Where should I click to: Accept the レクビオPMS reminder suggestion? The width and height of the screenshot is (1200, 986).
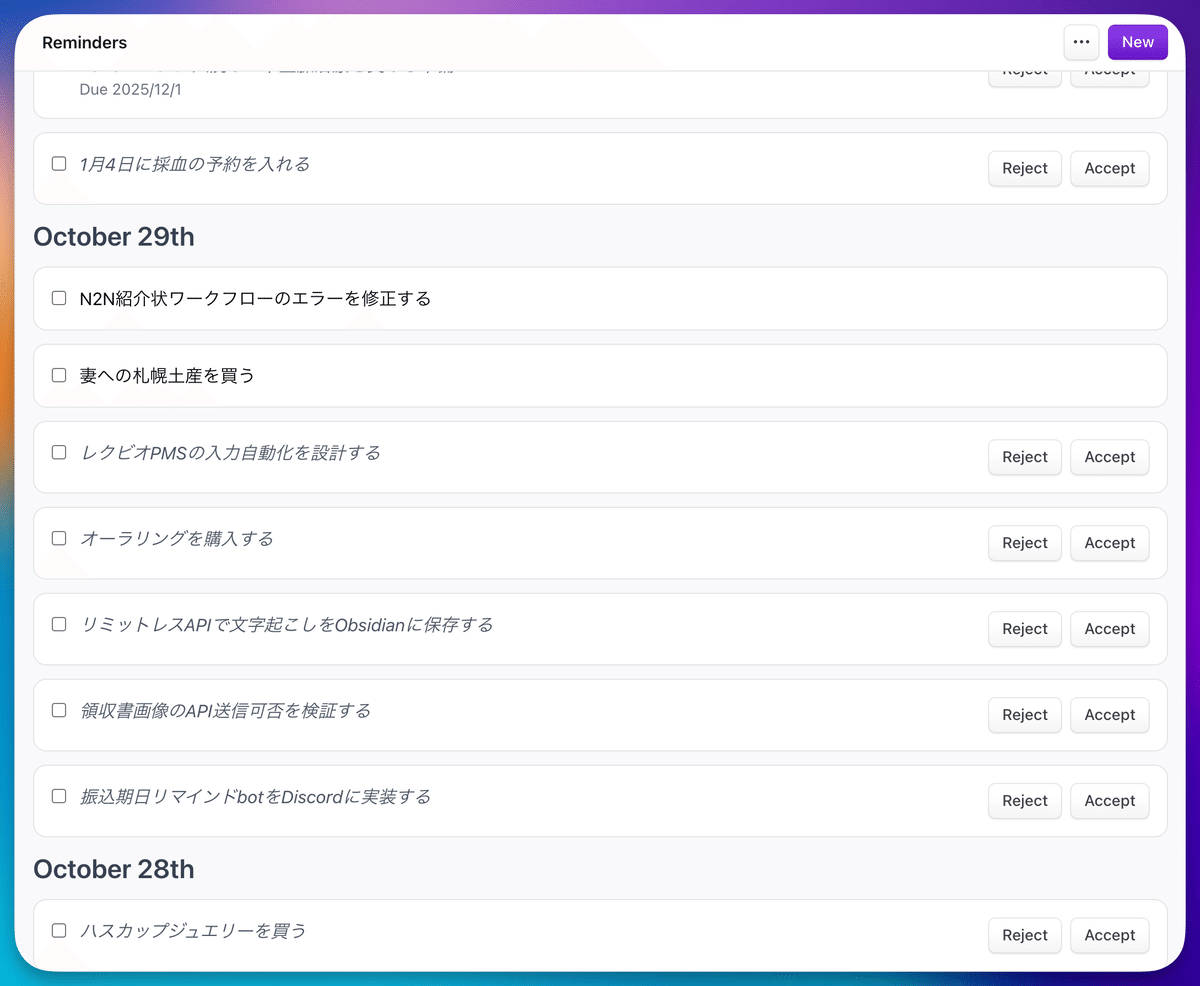(1109, 457)
